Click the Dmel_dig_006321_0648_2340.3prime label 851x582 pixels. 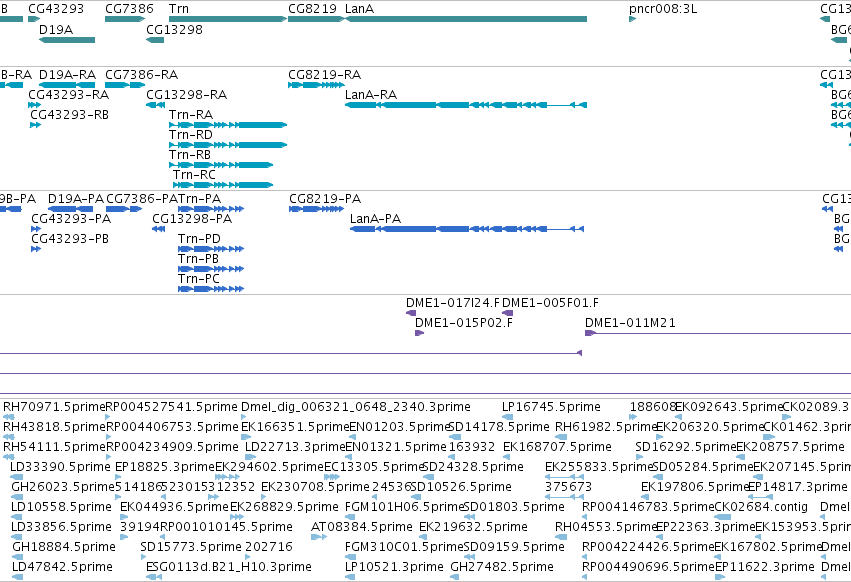pos(355,407)
